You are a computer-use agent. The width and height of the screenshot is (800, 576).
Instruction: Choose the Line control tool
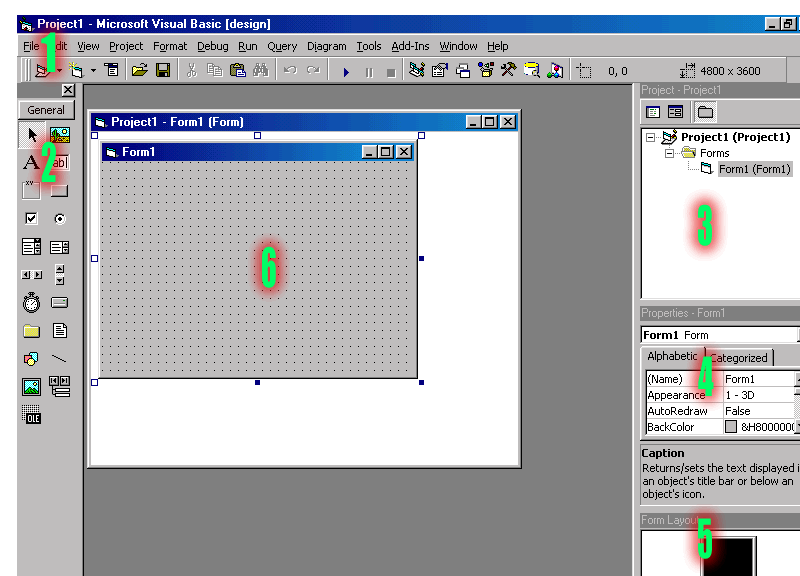[59, 358]
